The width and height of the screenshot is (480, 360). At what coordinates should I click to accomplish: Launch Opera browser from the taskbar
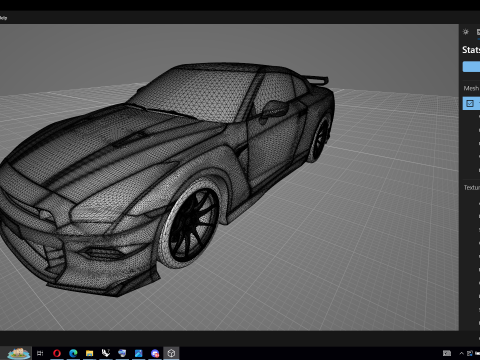(x=57, y=353)
